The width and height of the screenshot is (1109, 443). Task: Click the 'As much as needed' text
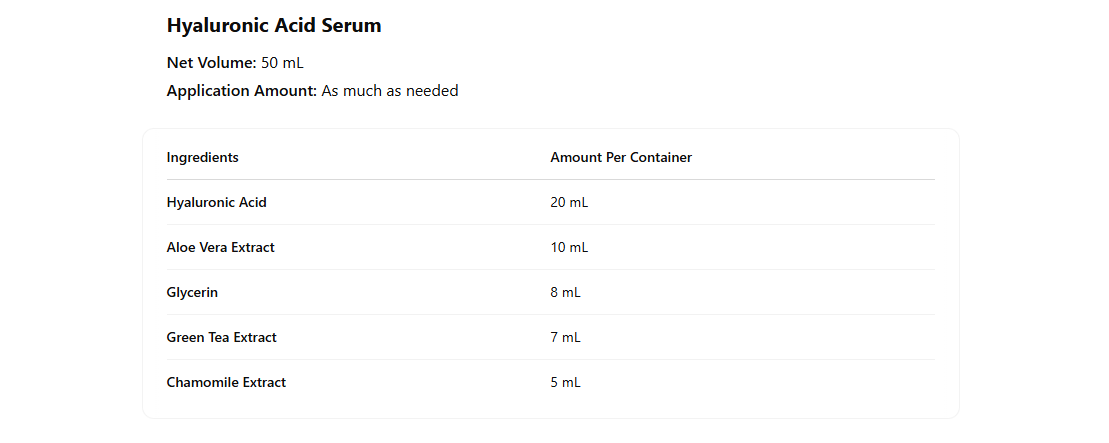[x=390, y=91]
